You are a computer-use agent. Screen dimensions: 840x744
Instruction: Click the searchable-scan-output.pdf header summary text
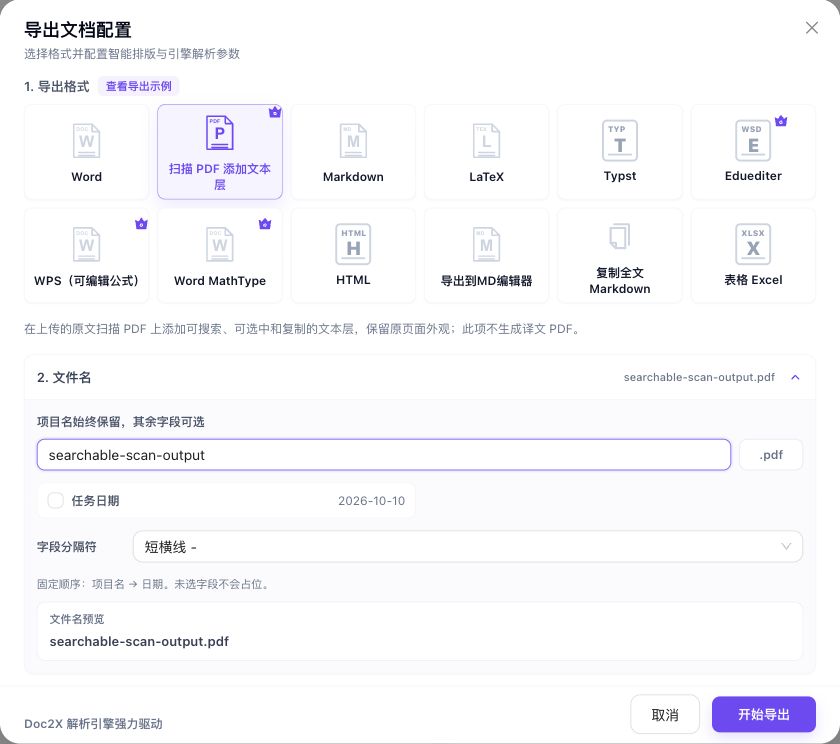699,377
